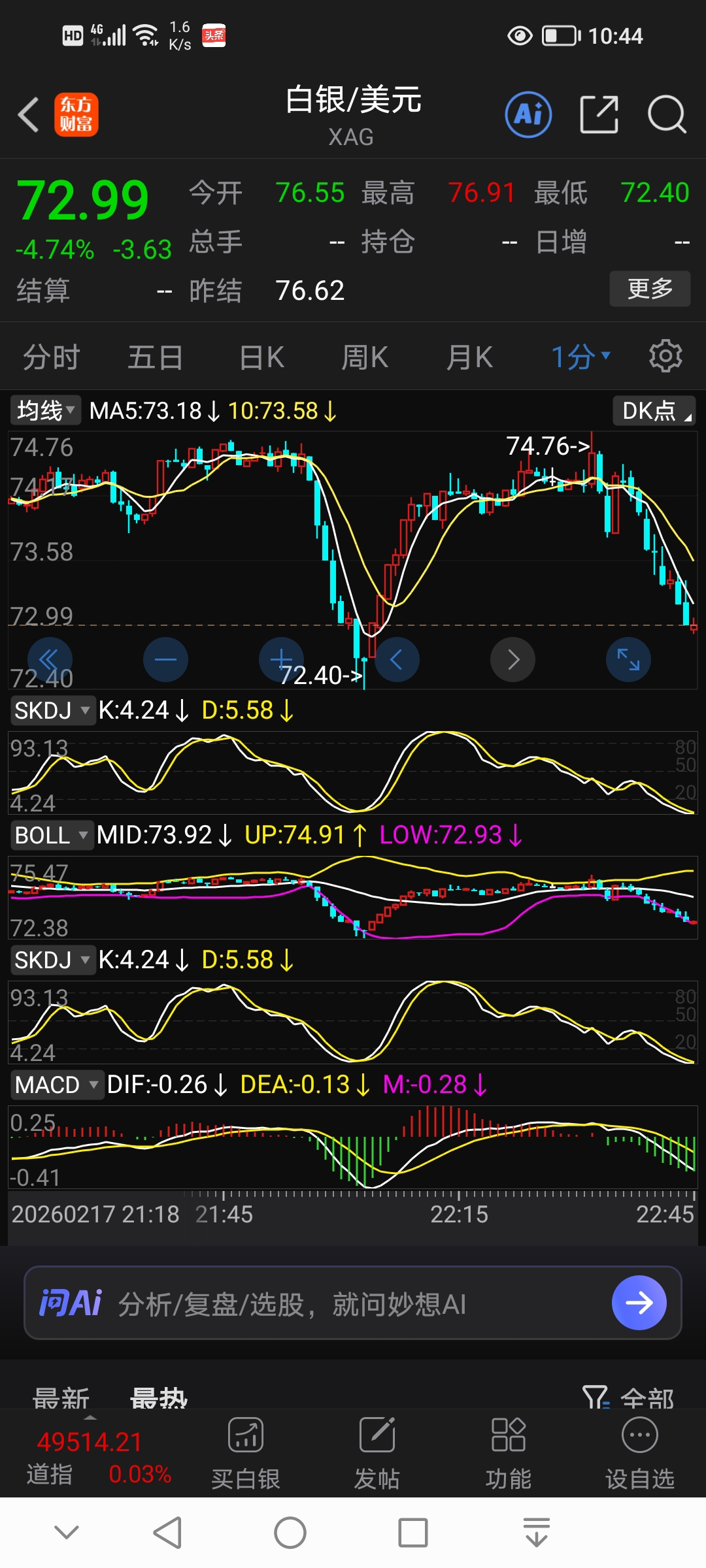Tap the 22:15 time axis label
The image size is (706, 1568).
point(459,1215)
